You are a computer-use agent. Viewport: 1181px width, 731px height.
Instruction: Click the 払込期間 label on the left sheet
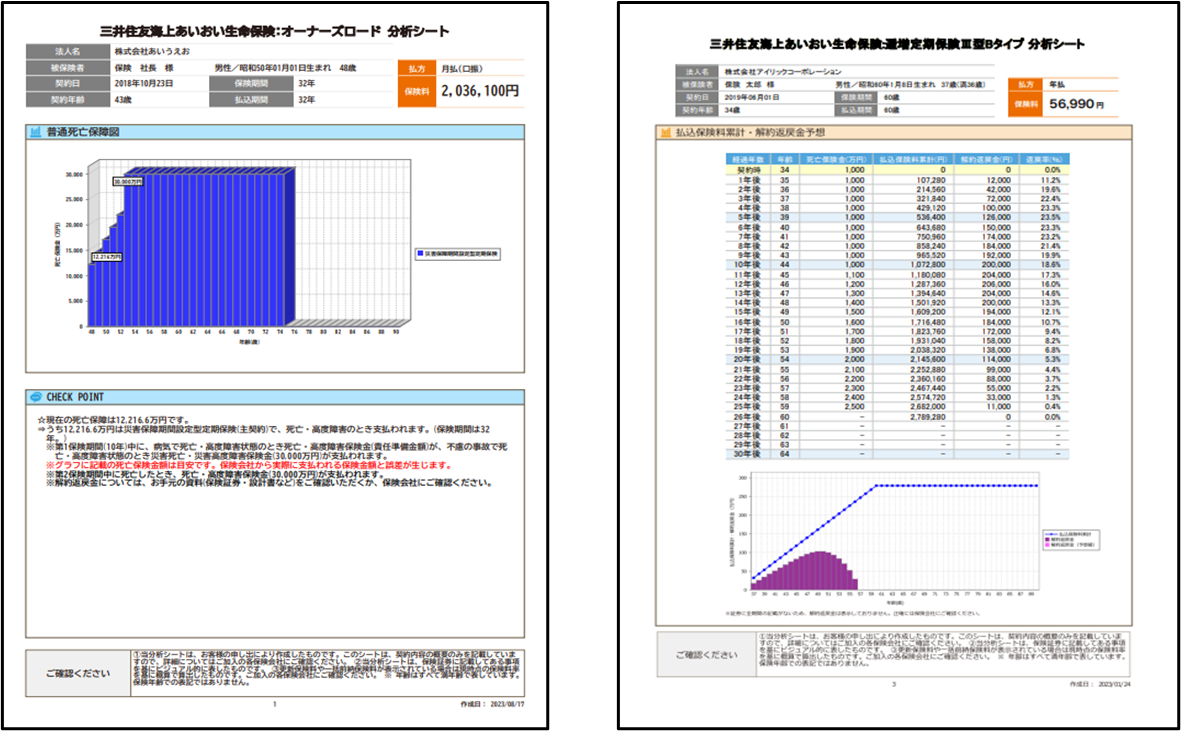(252, 99)
